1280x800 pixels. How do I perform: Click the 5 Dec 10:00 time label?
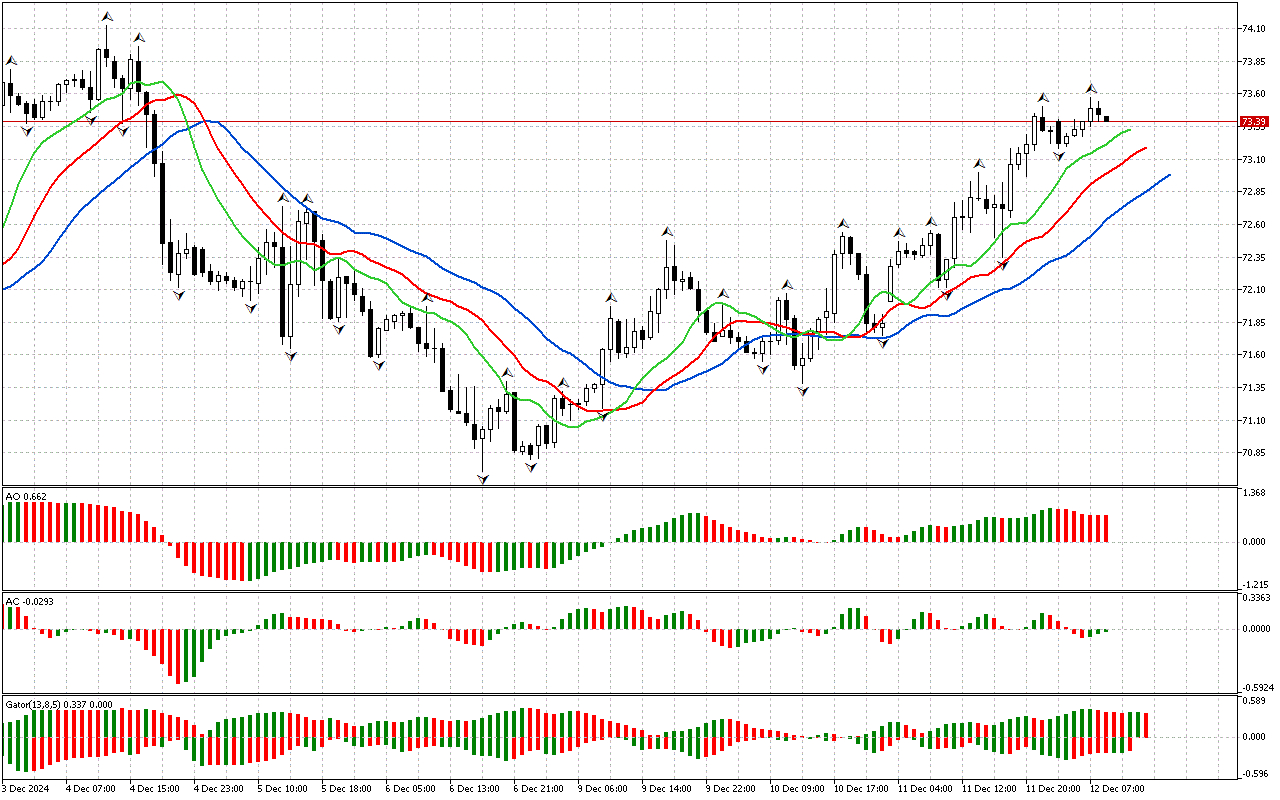click(285, 789)
